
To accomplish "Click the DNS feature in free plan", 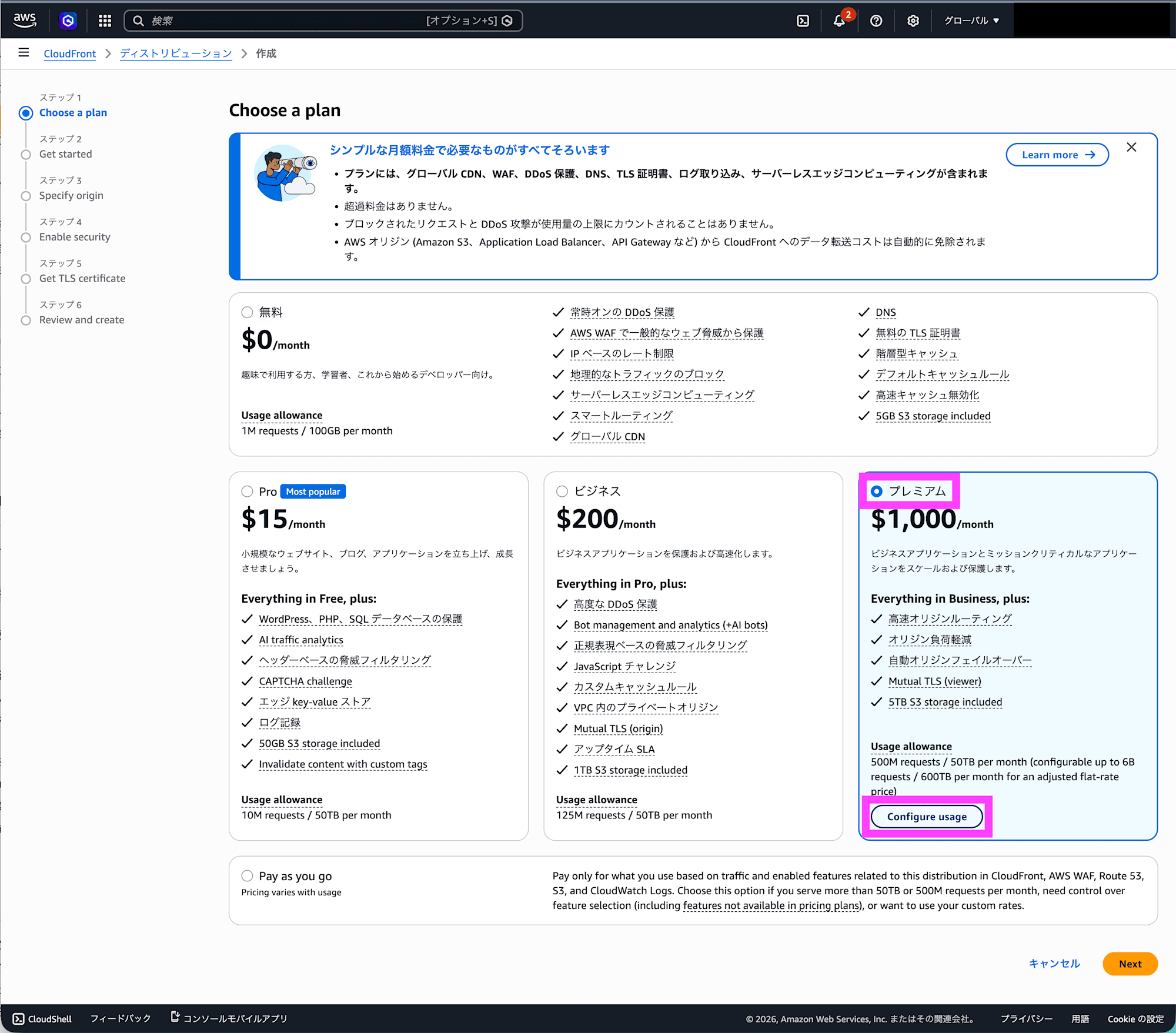I will tap(886, 313).
